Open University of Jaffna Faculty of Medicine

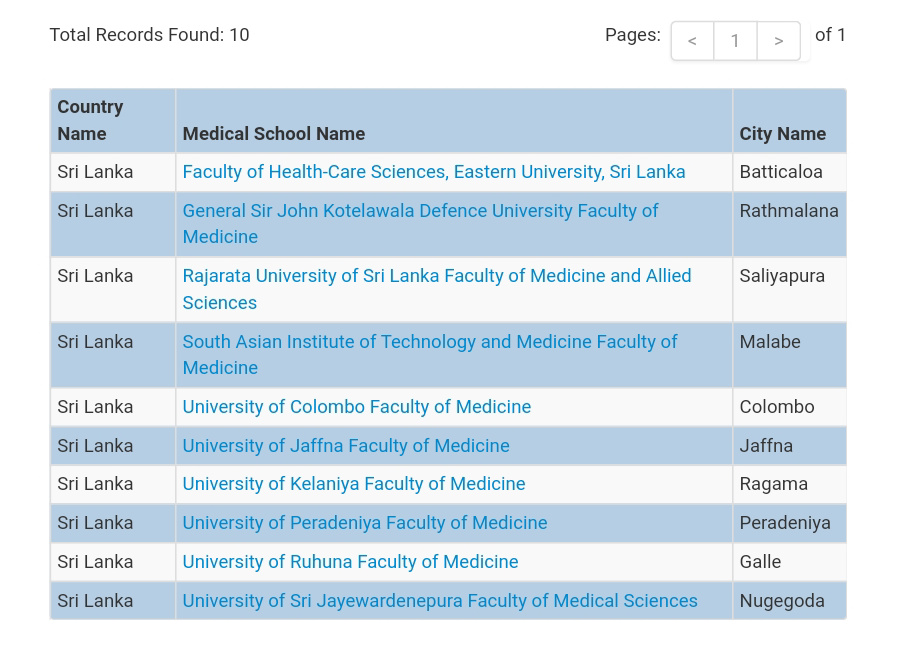pyautogui.click(x=346, y=446)
